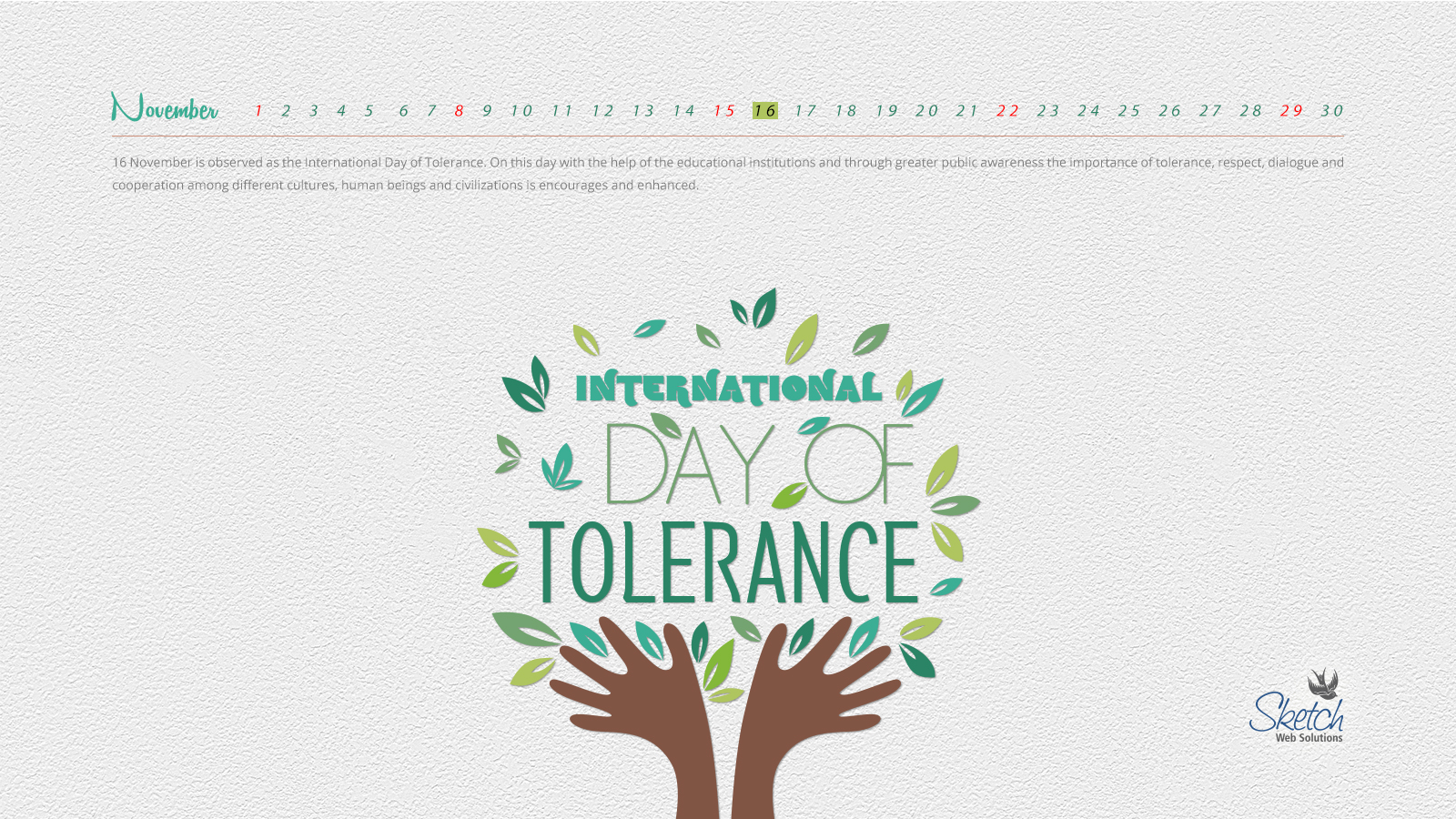Select date 6 in the calendar row
This screenshot has height=819, width=1456.
(404, 111)
